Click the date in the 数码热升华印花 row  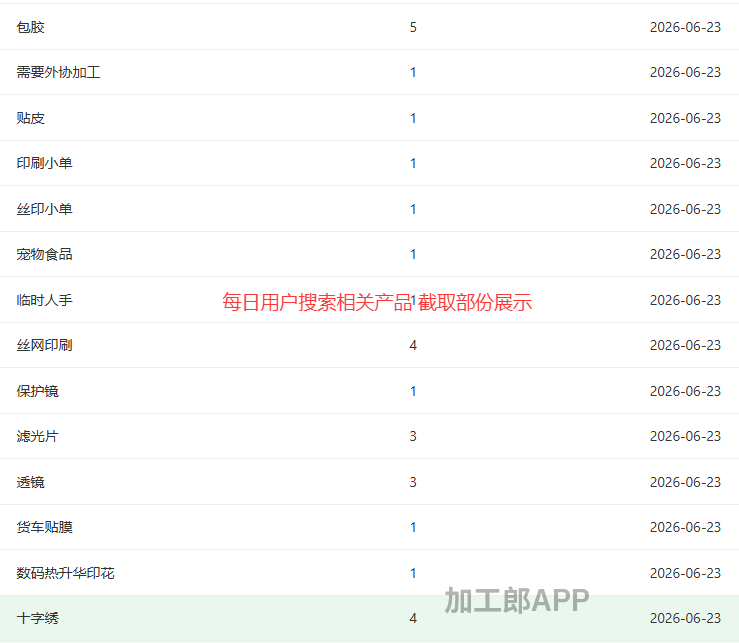[x=685, y=573]
